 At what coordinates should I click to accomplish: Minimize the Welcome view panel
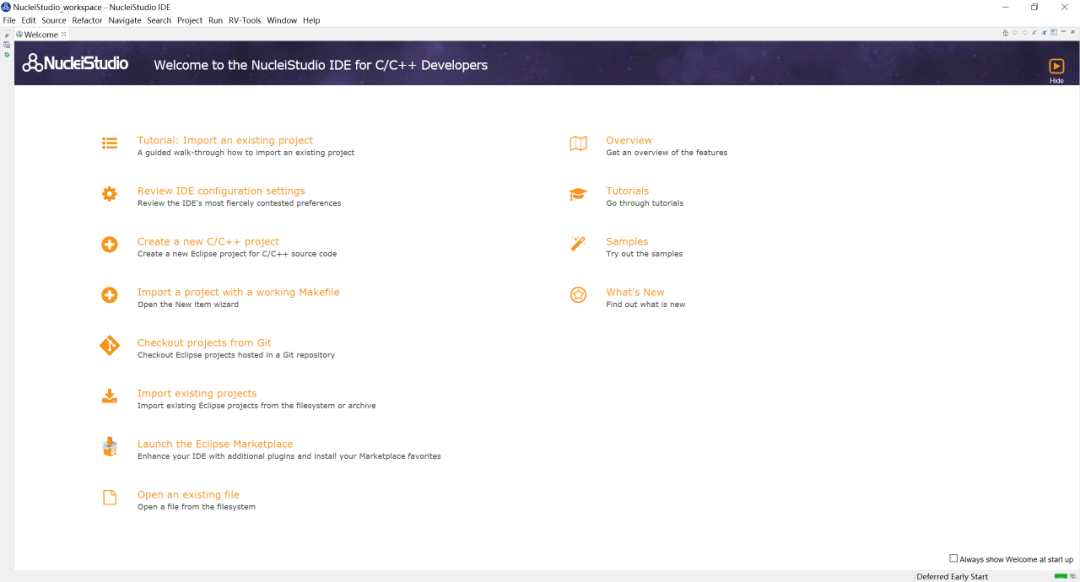tap(1063, 32)
